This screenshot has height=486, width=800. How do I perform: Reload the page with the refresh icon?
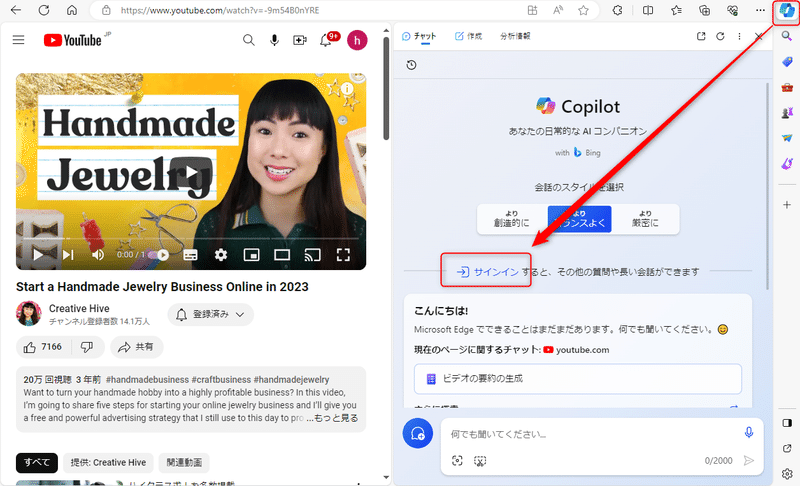tap(44, 10)
